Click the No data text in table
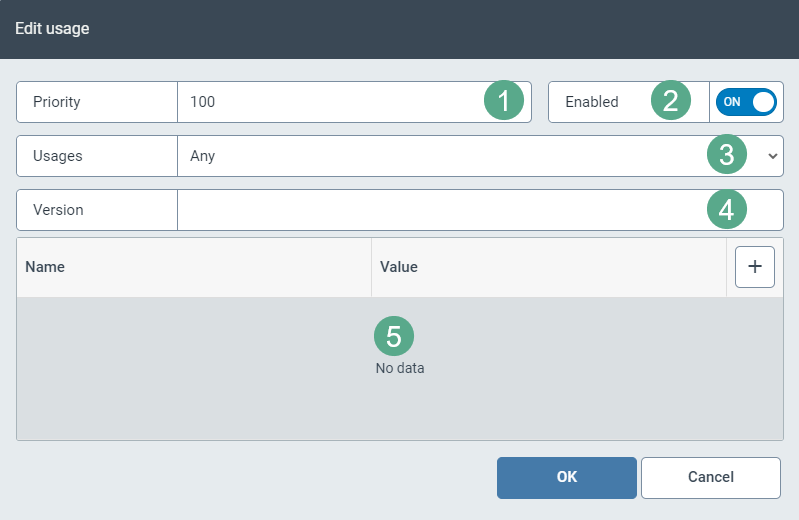The width and height of the screenshot is (799, 520). [400, 368]
